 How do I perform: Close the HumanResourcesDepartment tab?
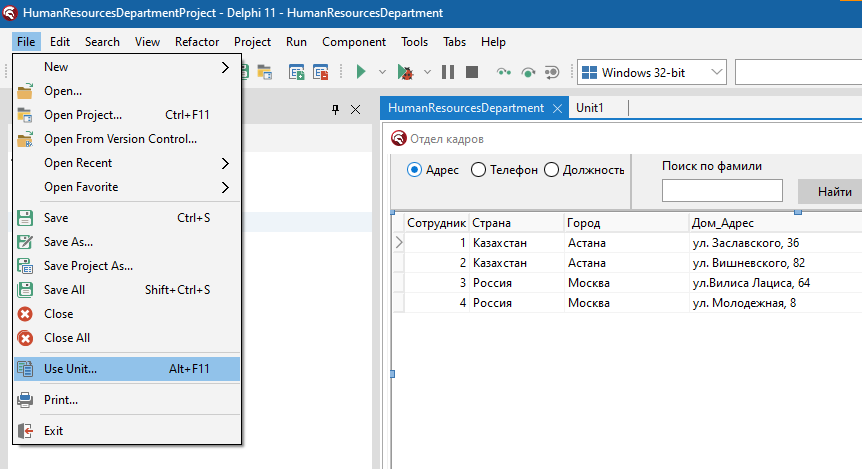[557, 108]
